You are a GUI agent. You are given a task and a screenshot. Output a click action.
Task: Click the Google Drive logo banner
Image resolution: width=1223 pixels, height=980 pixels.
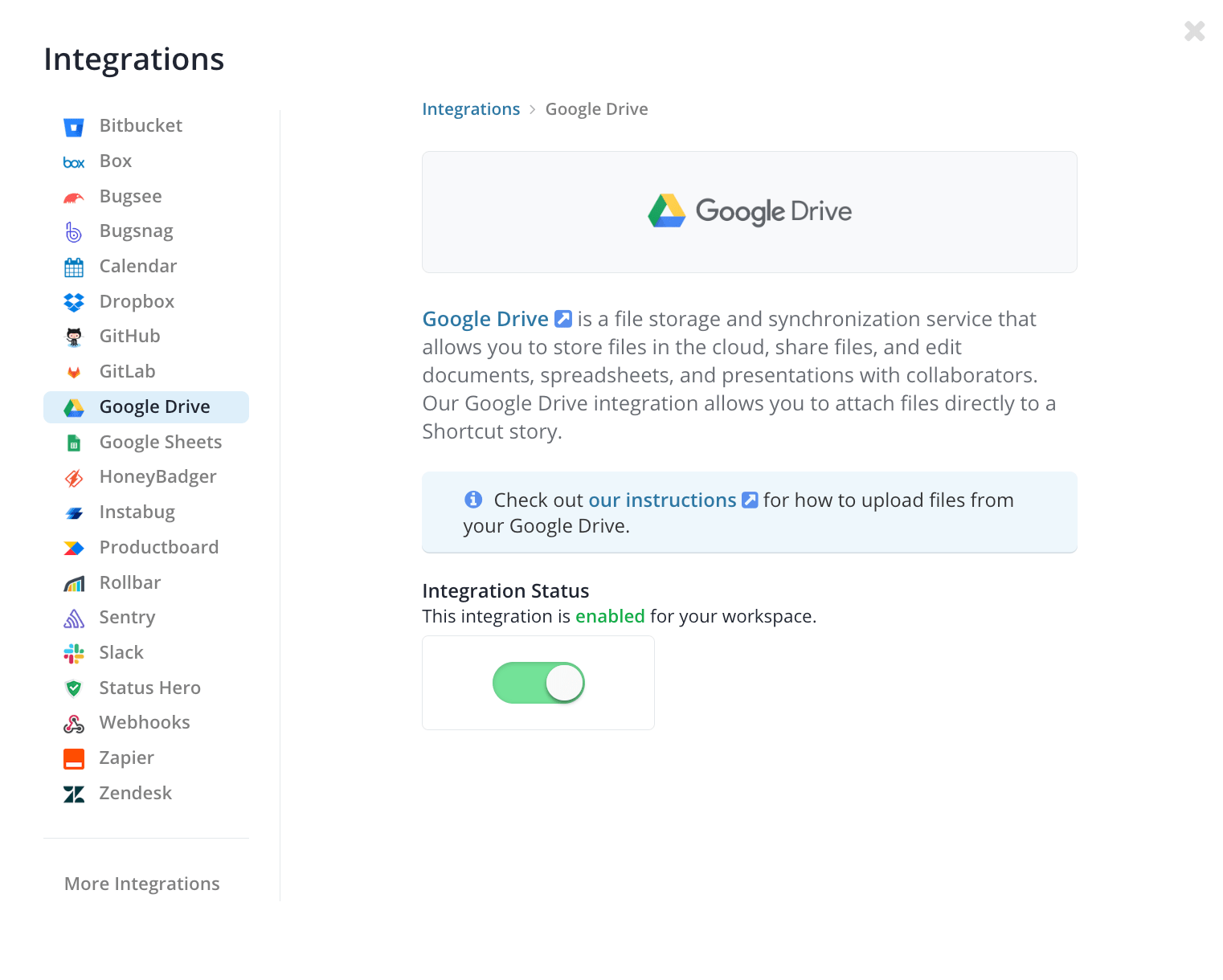[749, 211]
